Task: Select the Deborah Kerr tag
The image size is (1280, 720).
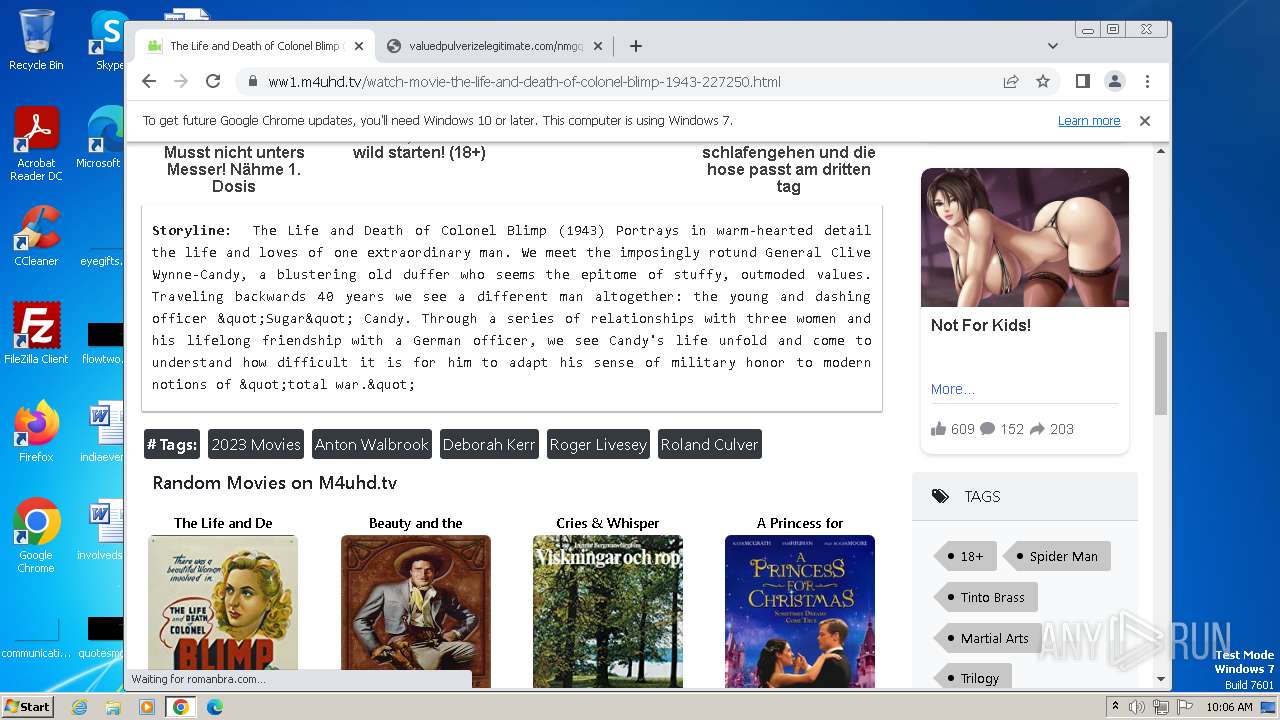Action: tap(489, 444)
